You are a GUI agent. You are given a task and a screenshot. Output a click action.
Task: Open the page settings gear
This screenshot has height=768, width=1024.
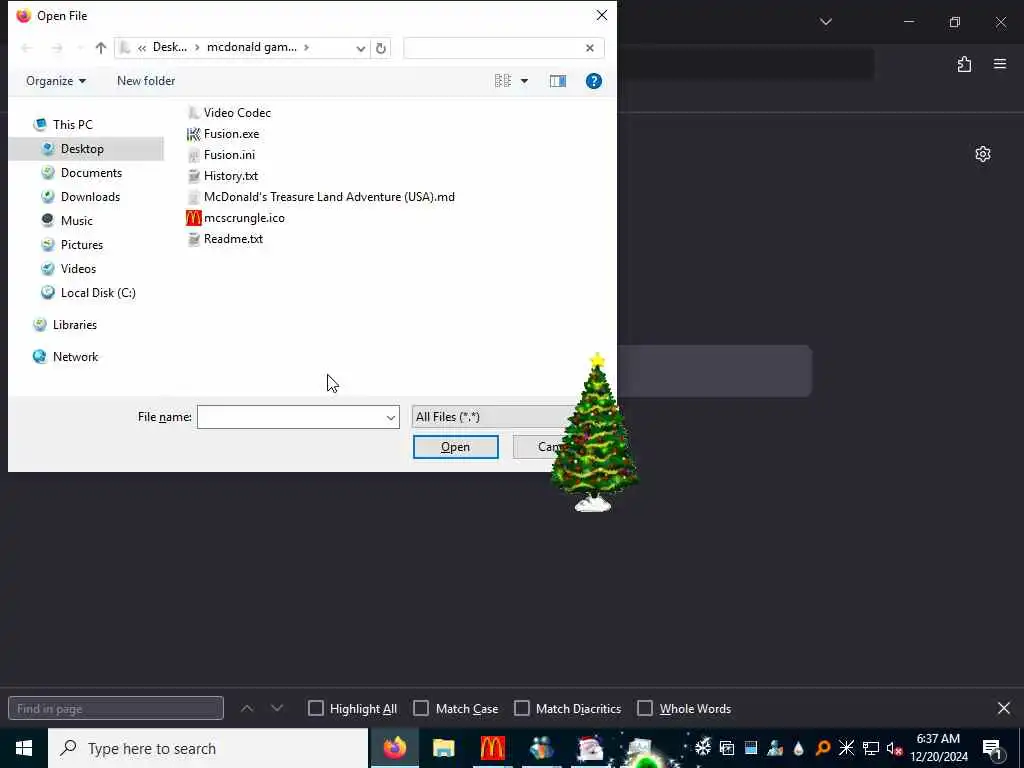tap(983, 154)
